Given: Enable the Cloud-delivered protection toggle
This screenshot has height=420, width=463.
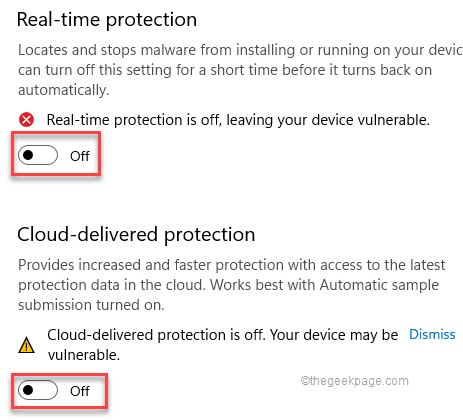Looking at the screenshot, I should tap(38, 390).
